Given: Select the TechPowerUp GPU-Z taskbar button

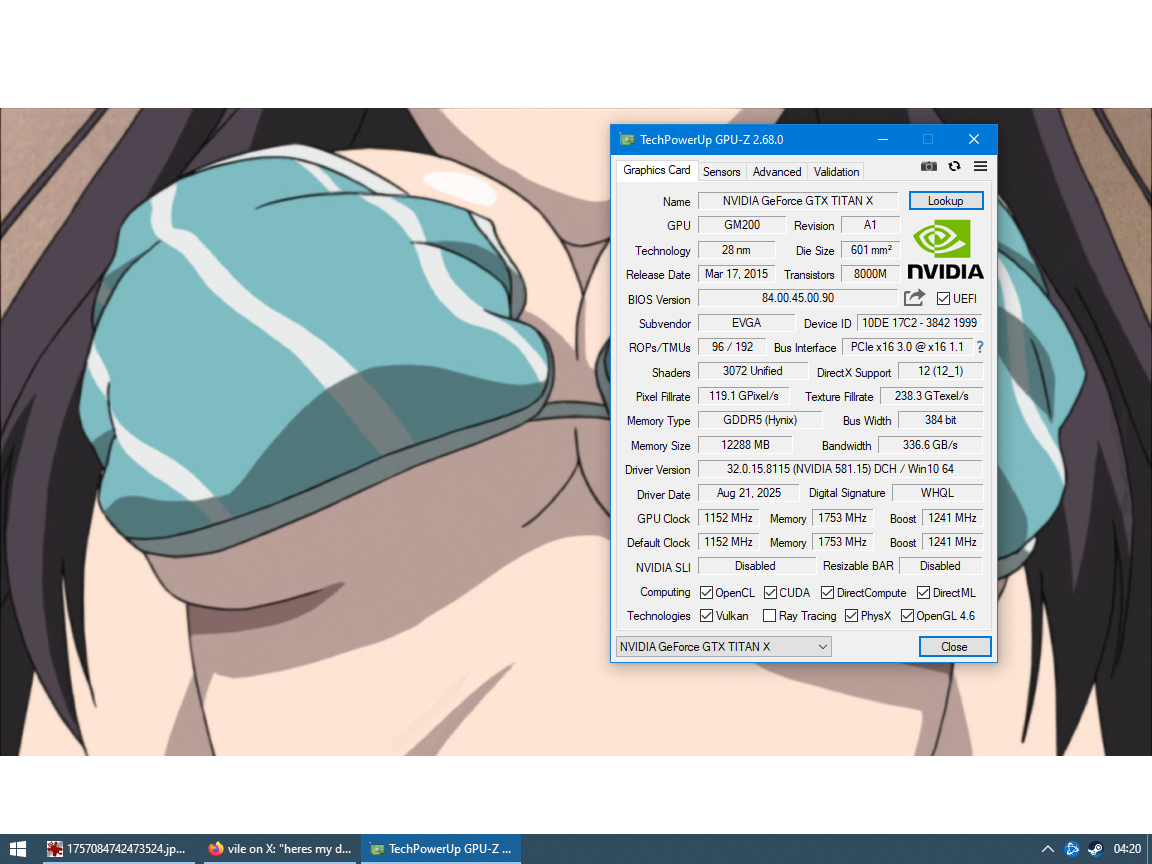Looking at the screenshot, I should pyautogui.click(x=441, y=849).
